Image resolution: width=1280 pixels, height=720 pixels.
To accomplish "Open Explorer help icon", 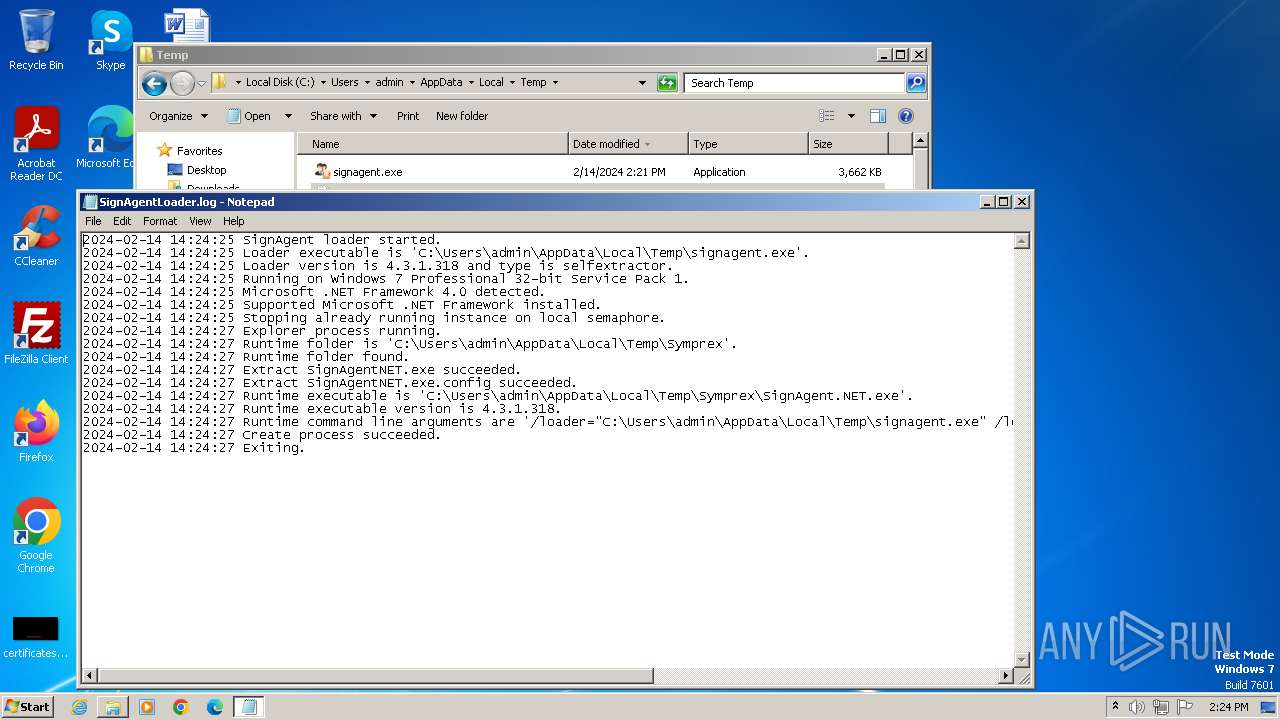I will coord(905,116).
